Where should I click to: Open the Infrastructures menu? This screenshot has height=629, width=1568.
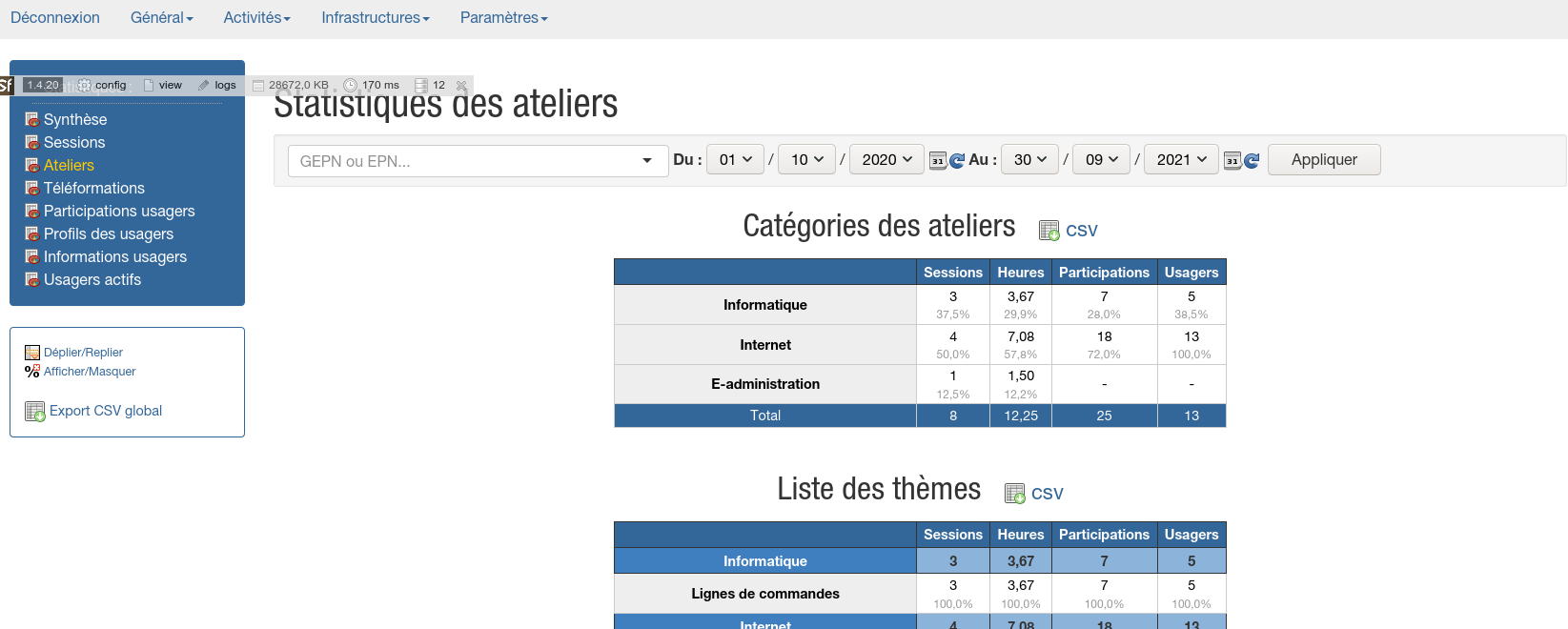click(375, 18)
